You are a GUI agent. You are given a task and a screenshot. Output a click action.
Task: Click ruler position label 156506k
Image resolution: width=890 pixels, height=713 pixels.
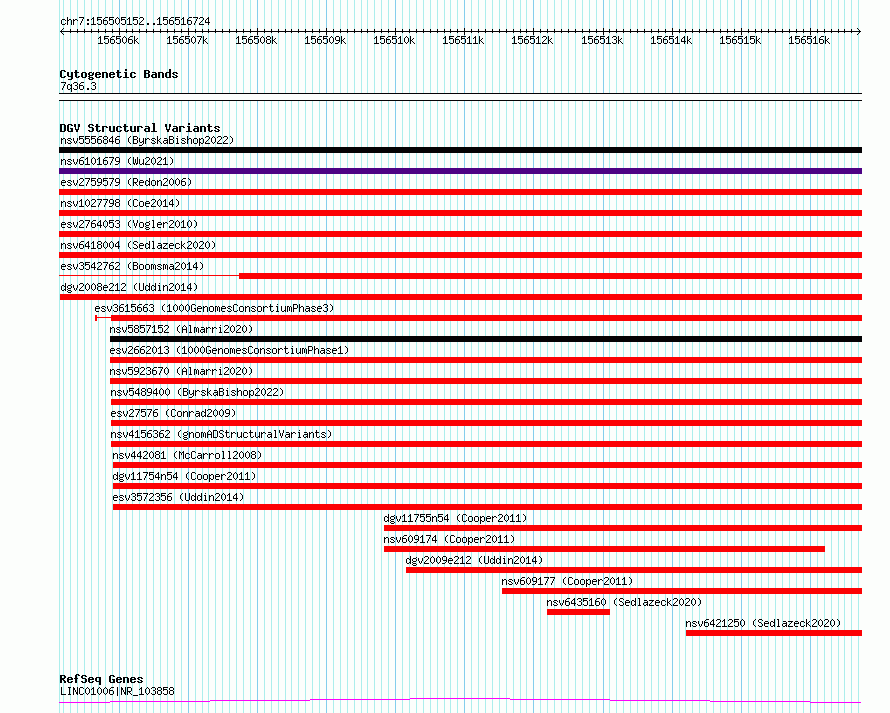118,40
